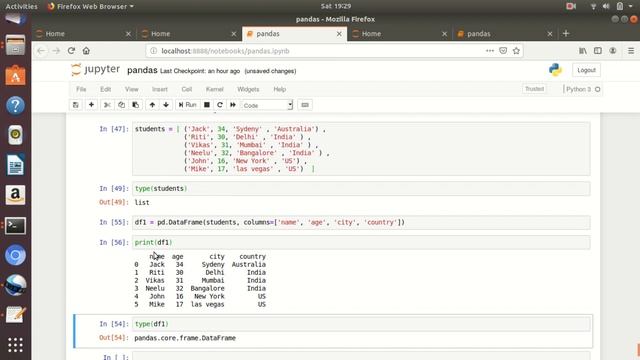Image resolution: width=640 pixels, height=360 pixels.
Task: Close the active pandas tab
Action: pyautogui.click(x=339, y=34)
